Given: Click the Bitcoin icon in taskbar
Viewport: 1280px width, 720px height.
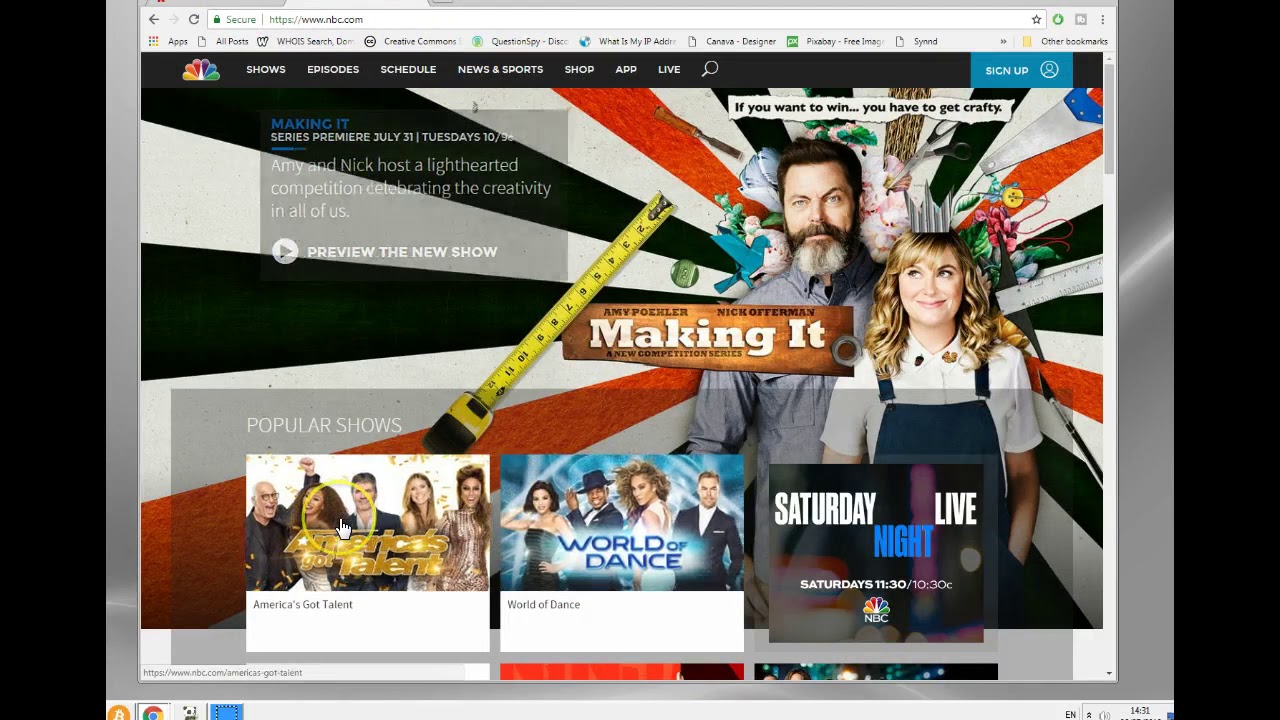Looking at the screenshot, I should (x=119, y=713).
